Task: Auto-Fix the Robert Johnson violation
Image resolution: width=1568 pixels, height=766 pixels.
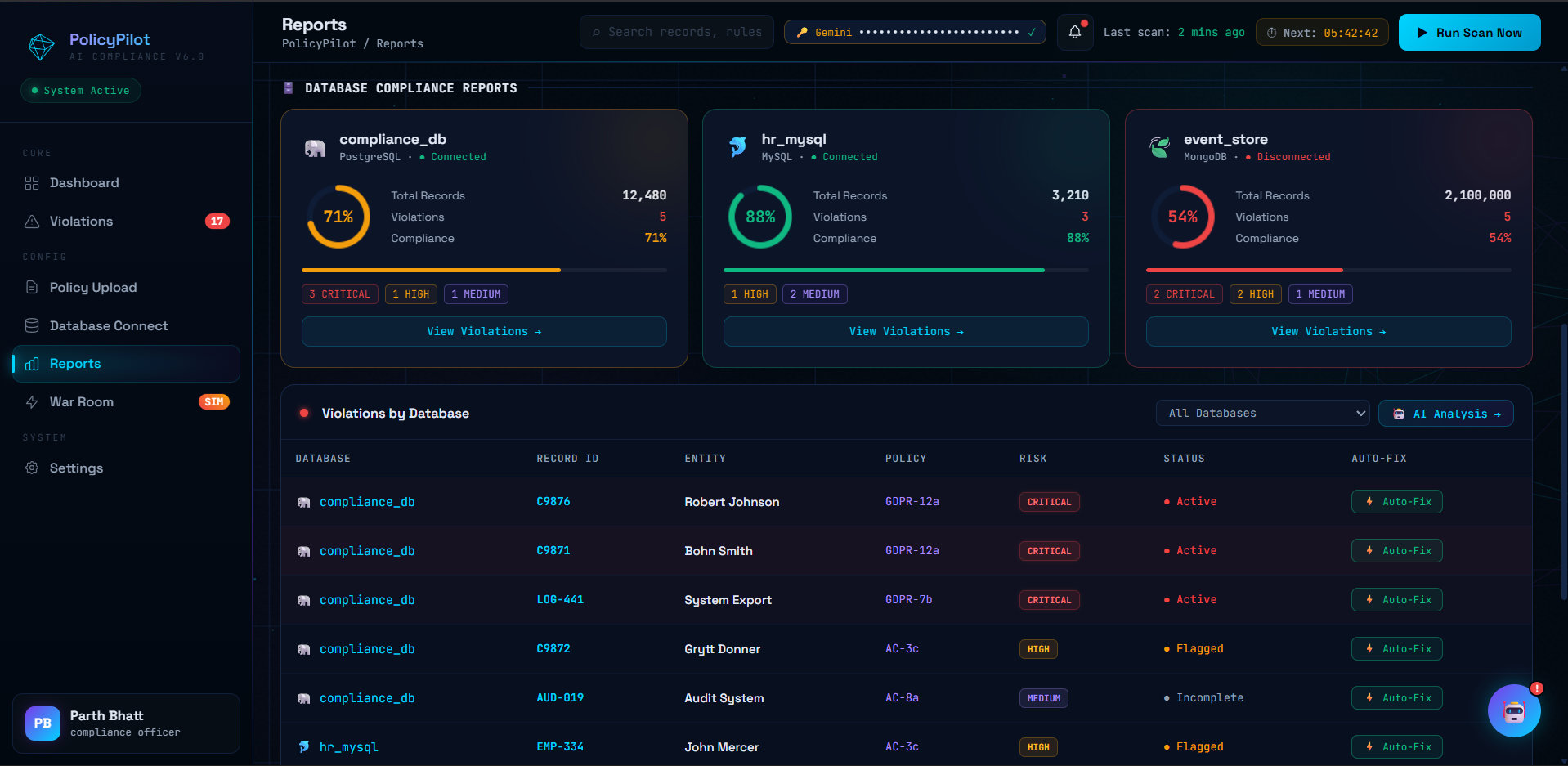Action: pos(1397,502)
